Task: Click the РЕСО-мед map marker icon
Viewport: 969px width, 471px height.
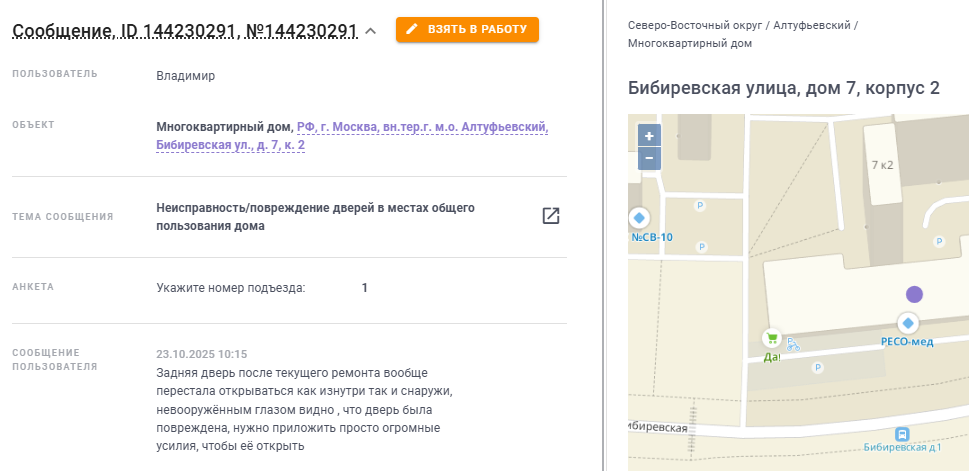Action: (x=907, y=323)
